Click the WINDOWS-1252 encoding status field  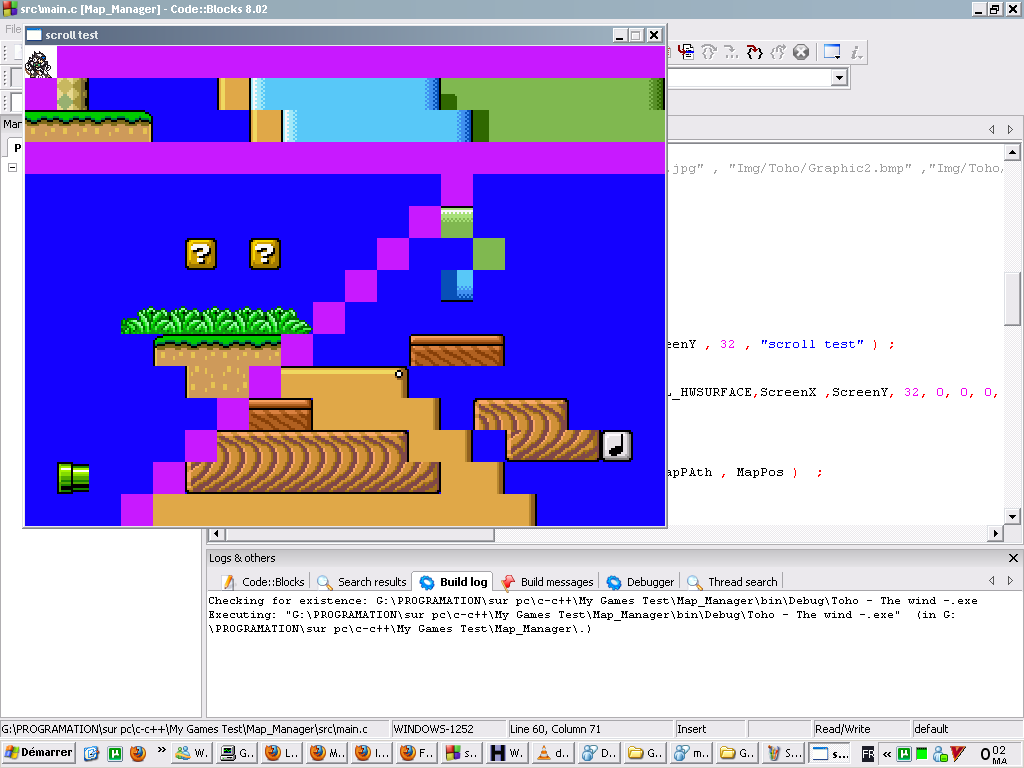click(x=448, y=729)
